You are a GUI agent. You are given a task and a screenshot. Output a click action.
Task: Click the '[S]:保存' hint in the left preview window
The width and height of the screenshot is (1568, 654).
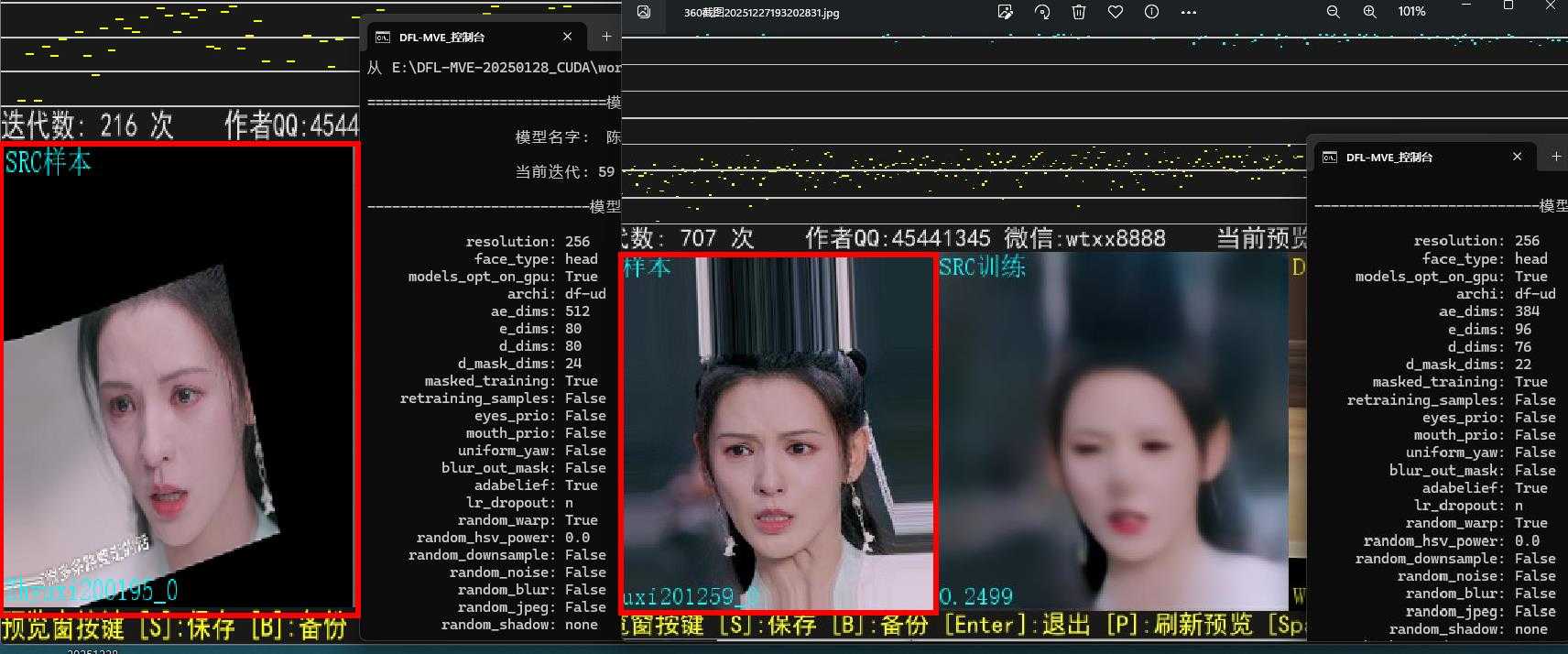coord(186,628)
